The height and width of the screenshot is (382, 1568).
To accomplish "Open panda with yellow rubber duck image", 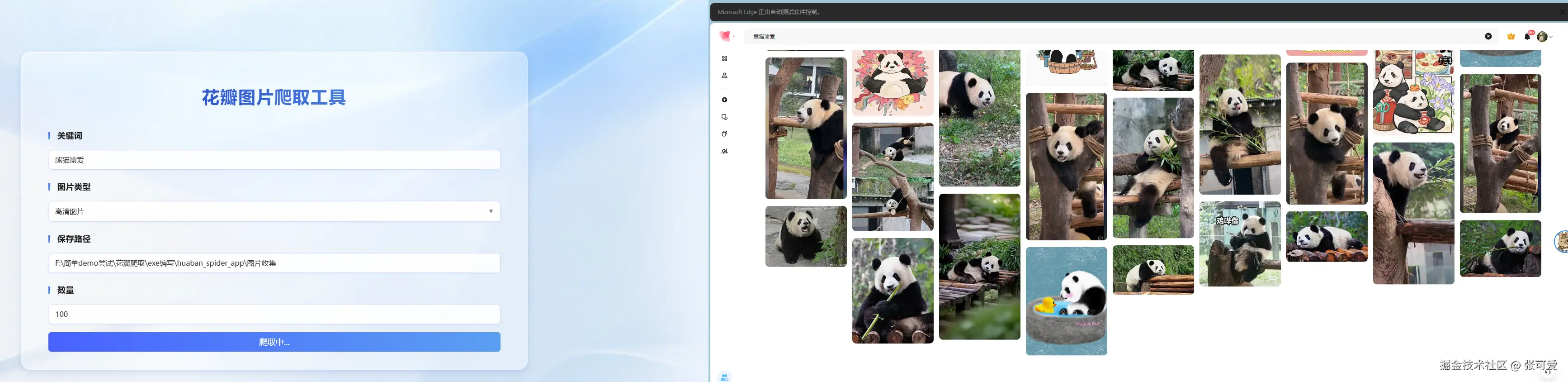I will tap(1066, 301).
